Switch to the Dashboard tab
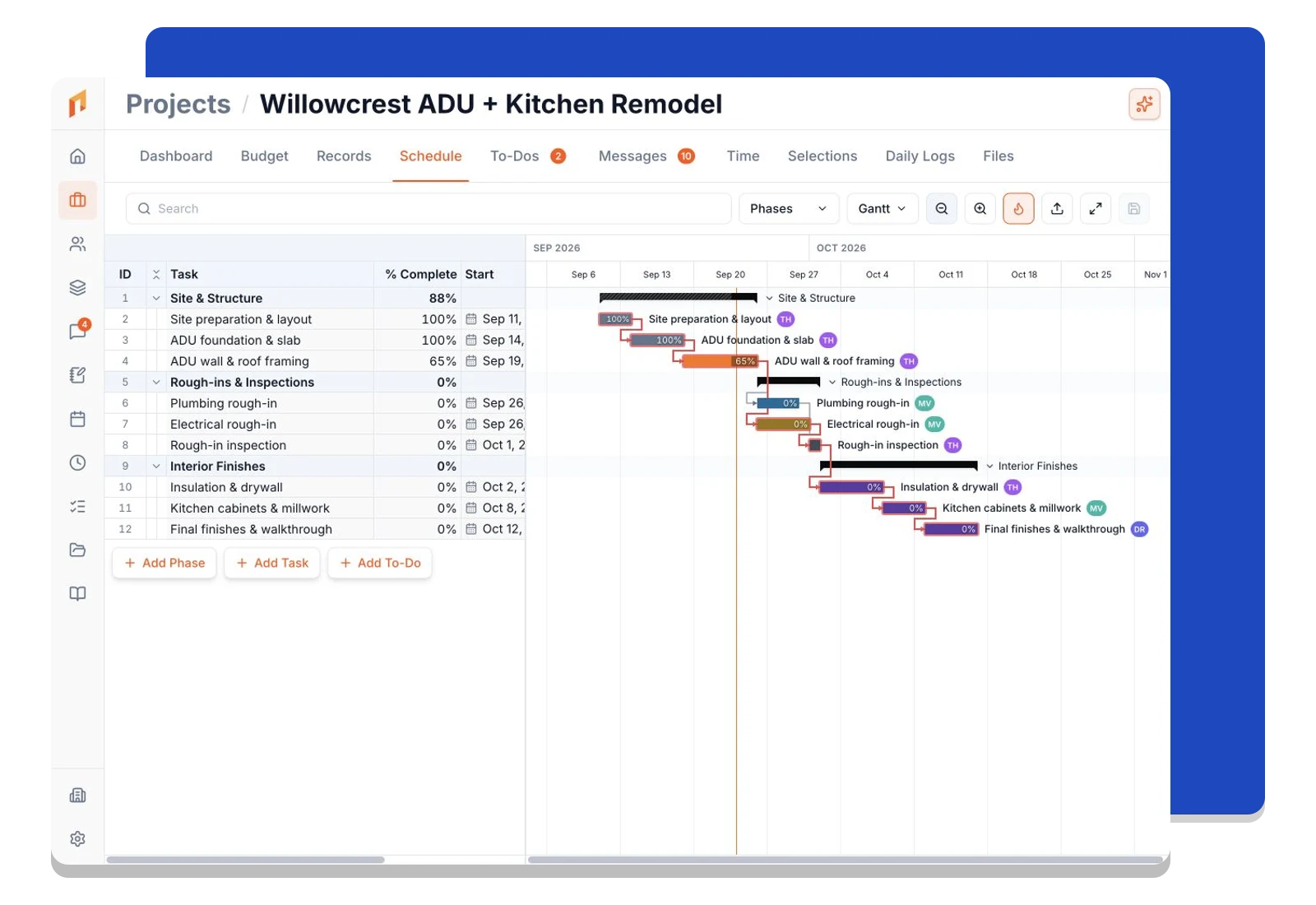1316x905 pixels. tap(176, 156)
